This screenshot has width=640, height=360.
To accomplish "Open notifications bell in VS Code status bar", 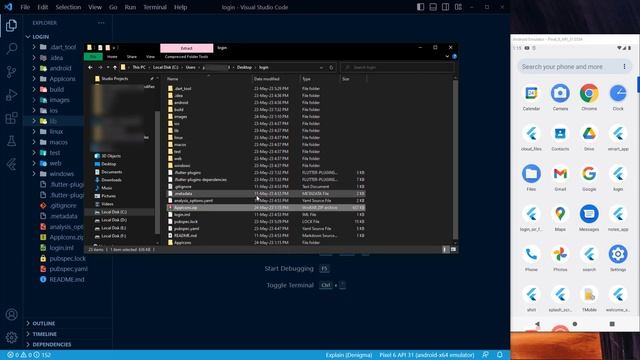I will tap(500, 355).
